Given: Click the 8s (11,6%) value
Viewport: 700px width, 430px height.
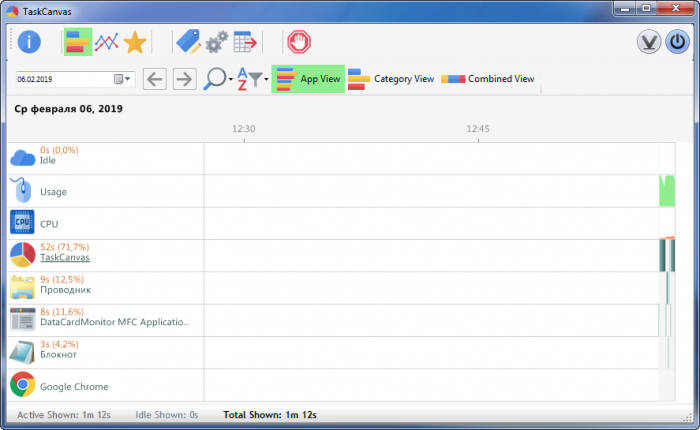Looking at the screenshot, I should pyautogui.click(x=62, y=312).
